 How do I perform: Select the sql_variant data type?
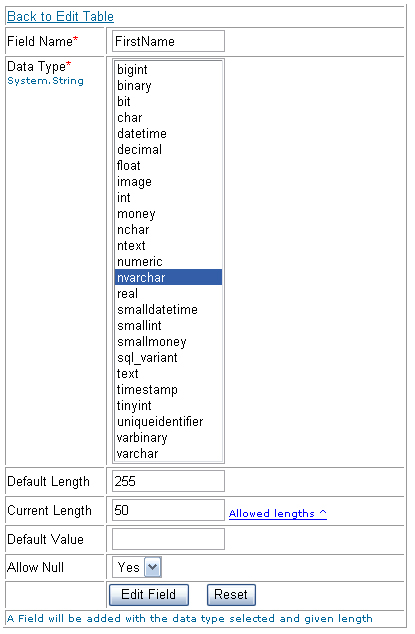[x=168, y=357]
